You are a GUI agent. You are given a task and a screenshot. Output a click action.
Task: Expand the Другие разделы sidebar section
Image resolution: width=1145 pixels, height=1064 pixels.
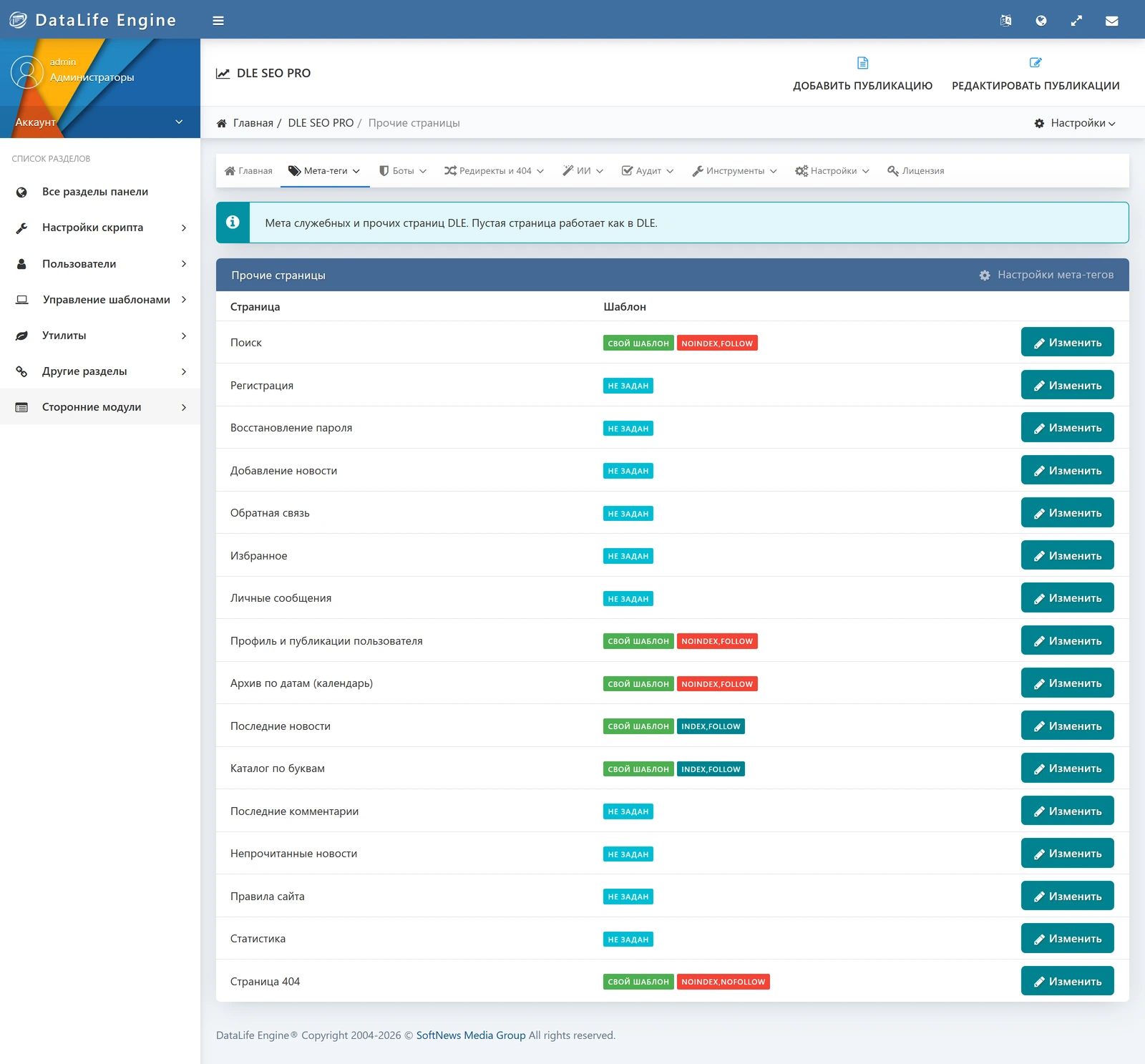(x=100, y=371)
